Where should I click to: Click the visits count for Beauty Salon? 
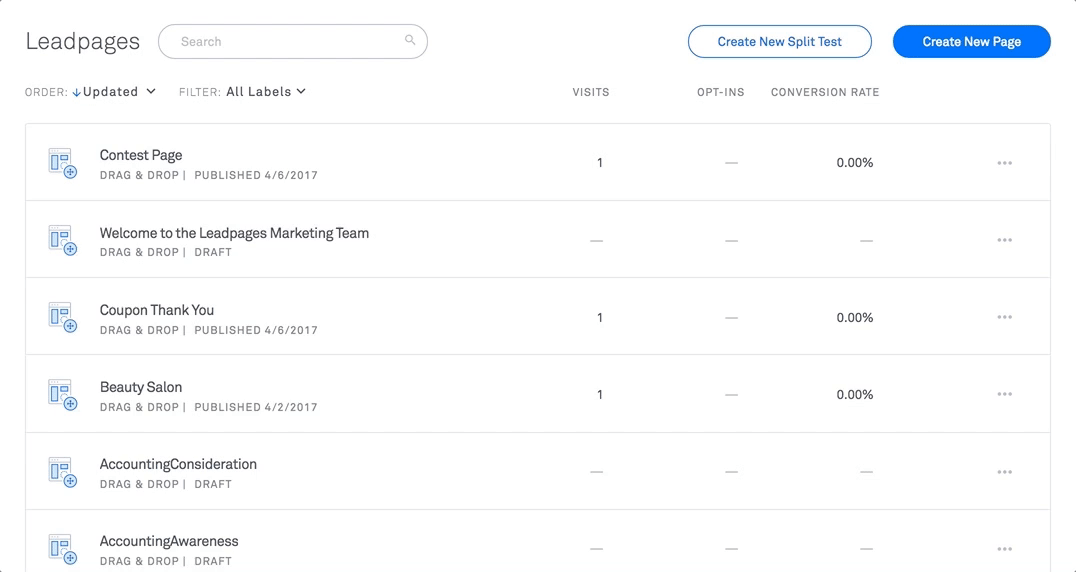600,395
